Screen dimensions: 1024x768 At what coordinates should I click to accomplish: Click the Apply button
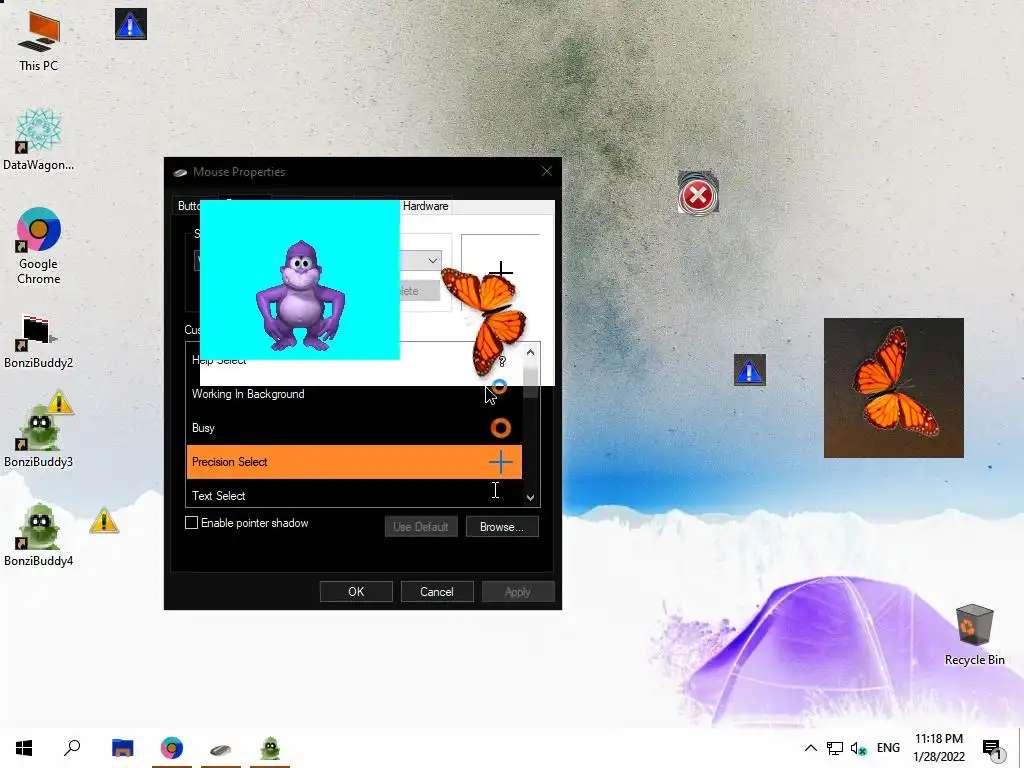[x=517, y=592]
